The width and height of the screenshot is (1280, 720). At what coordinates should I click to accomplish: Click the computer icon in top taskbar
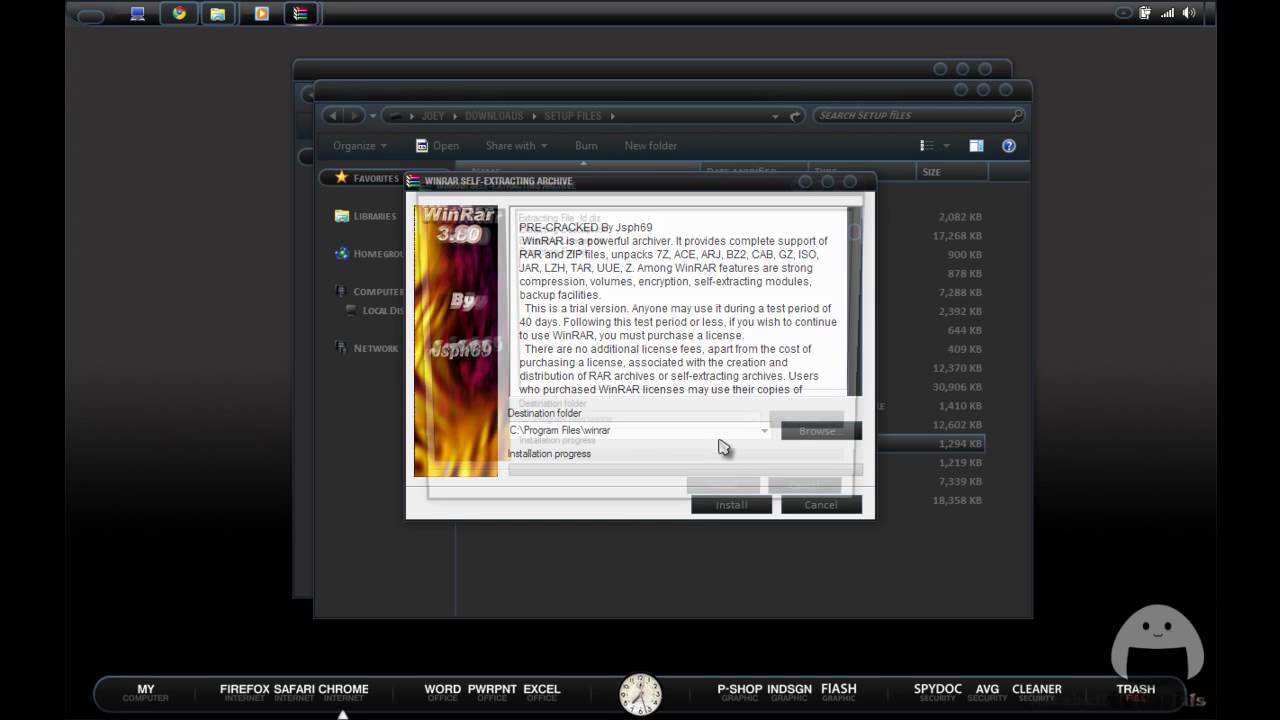(x=138, y=14)
